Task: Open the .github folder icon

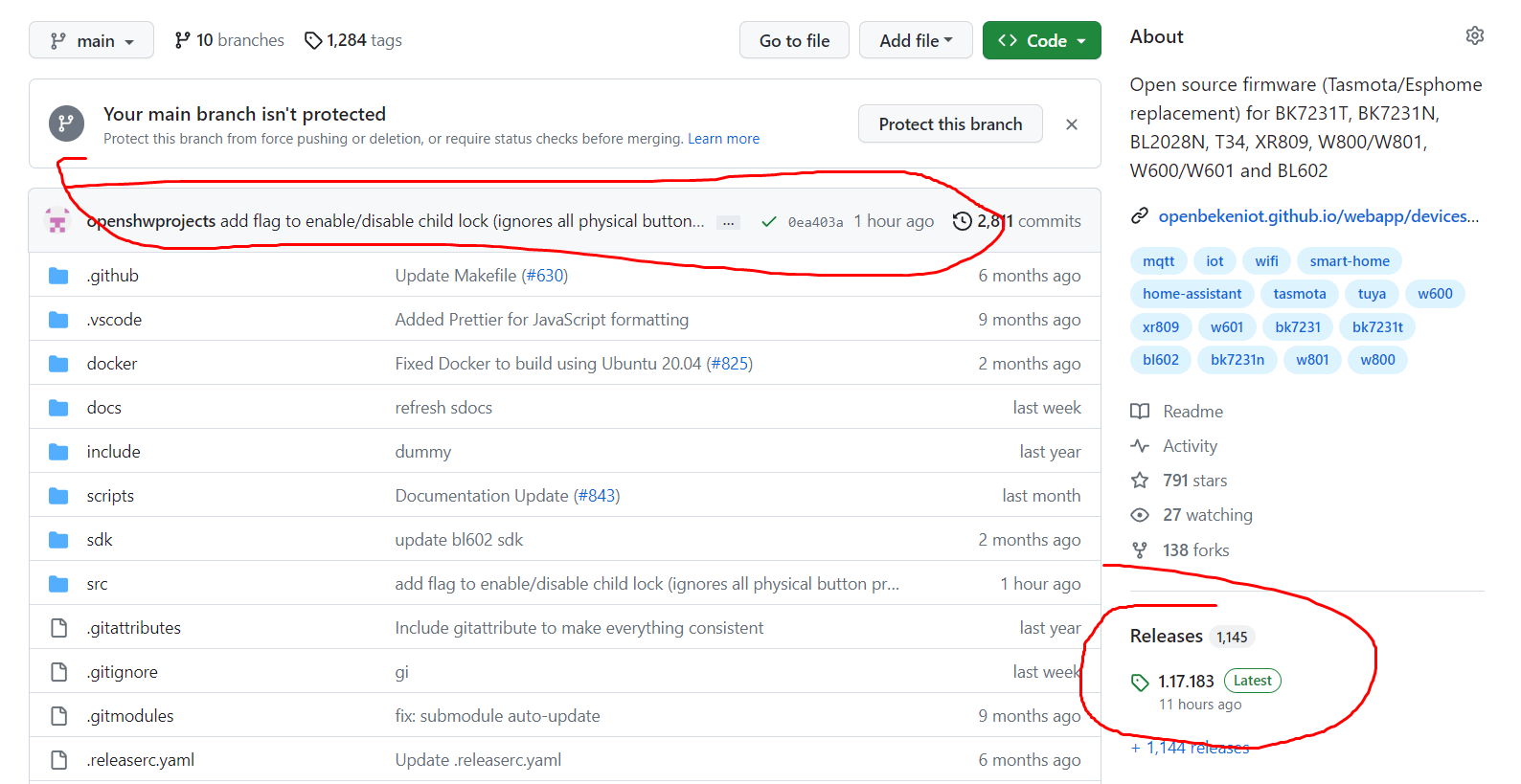Action: [58, 276]
